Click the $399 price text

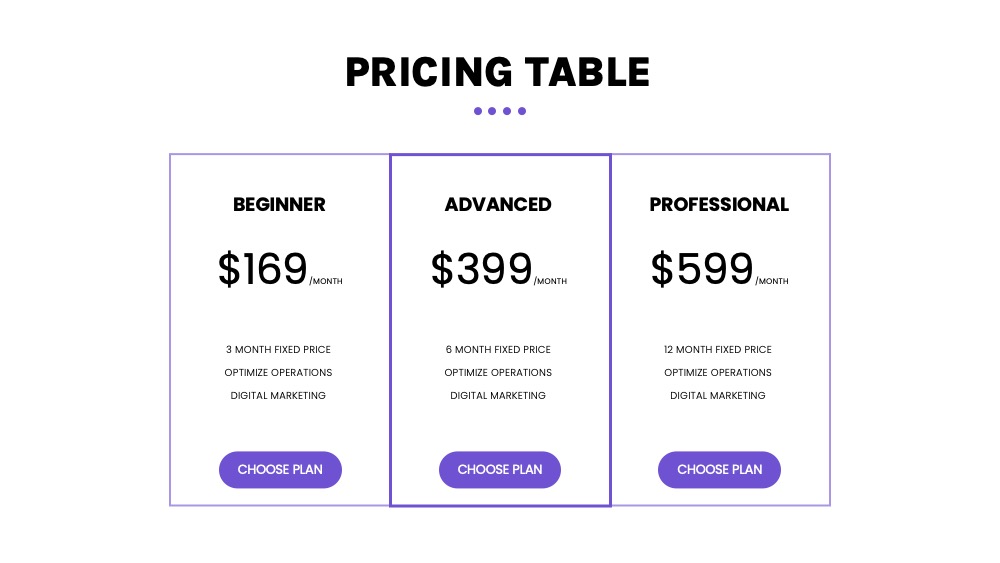click(x=482, y=268)
